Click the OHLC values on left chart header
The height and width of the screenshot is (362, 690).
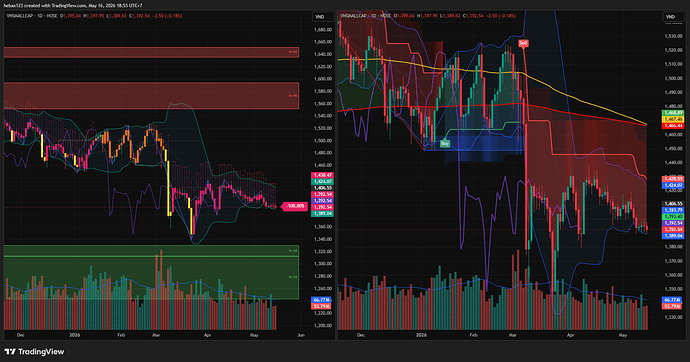pyautogui.click(x=122, y=16)
